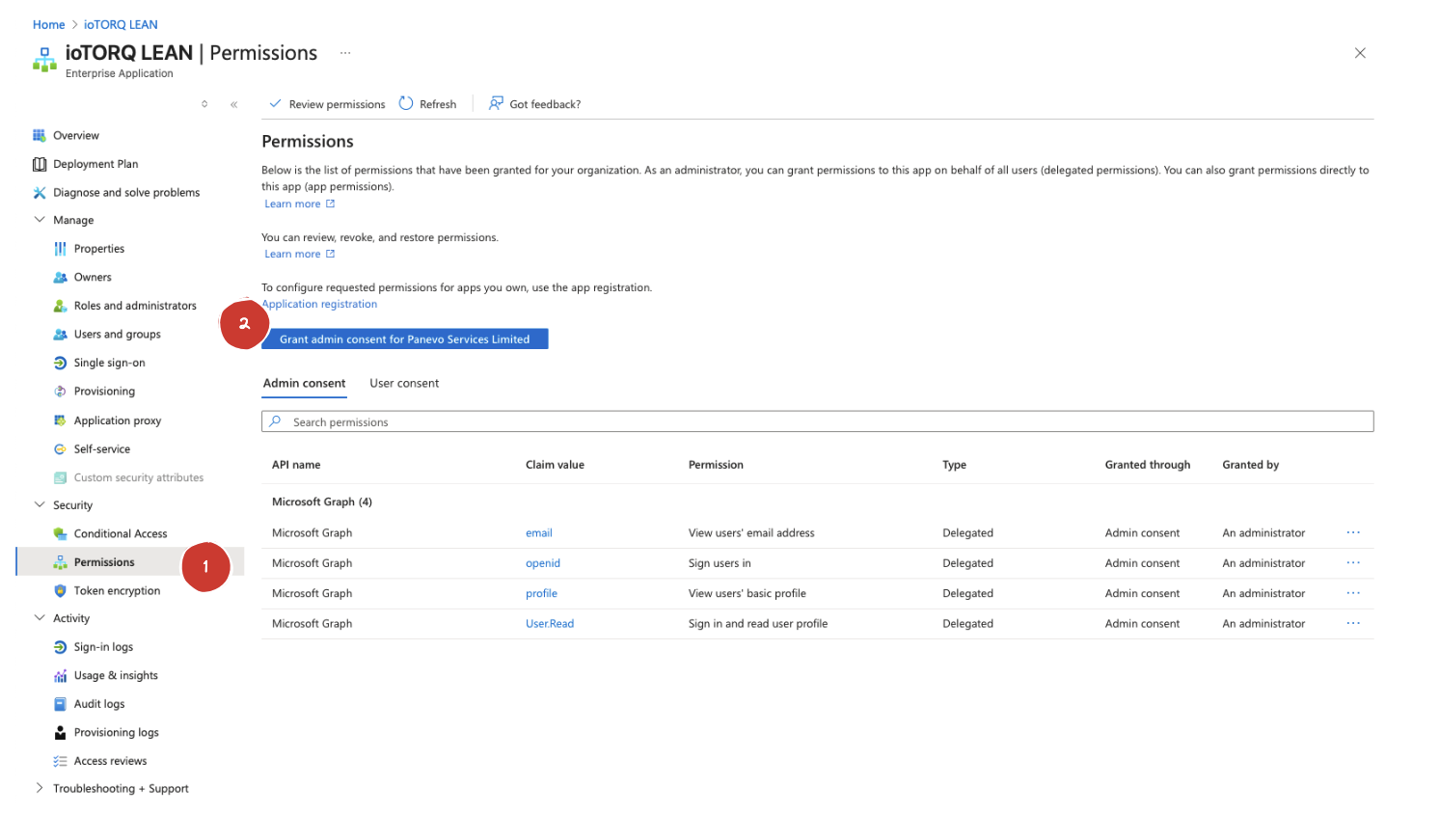The width and height of the screenshot is (1440, 840).
Task: Click the Overview grid icon in sidebar
Action: point(40,135)
